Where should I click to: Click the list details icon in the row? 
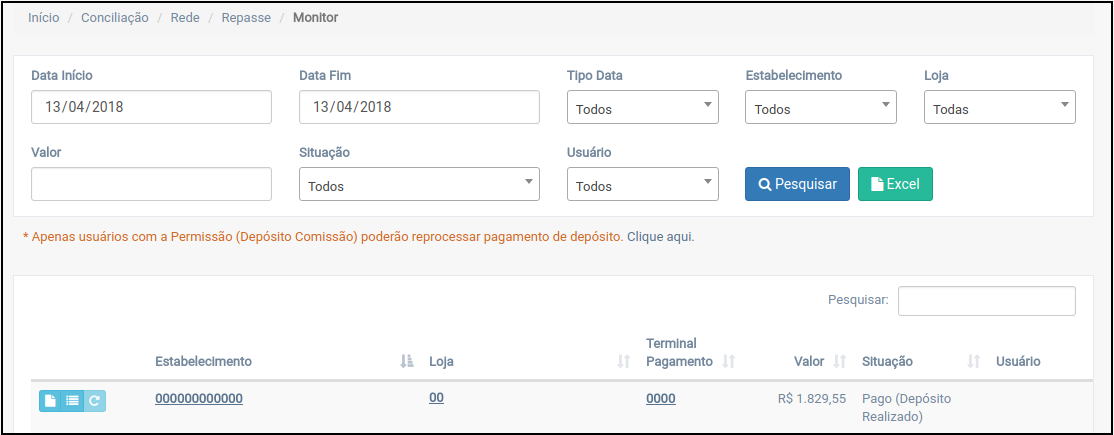click(x=72, y=400)
